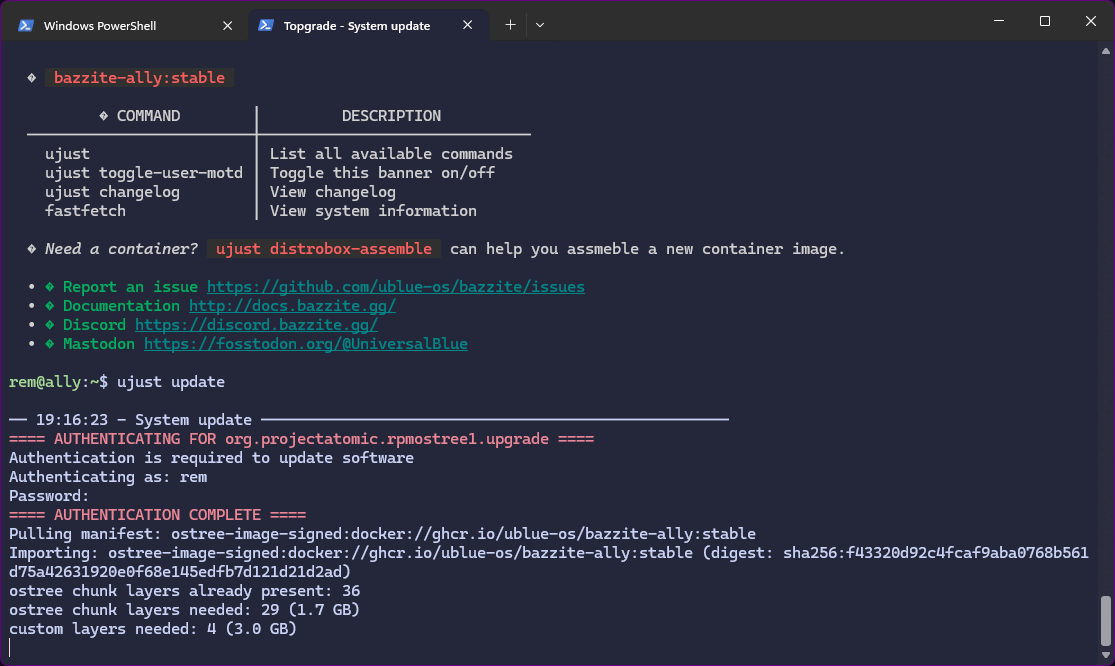Click 'List all available commands' description

pos(391,154)
